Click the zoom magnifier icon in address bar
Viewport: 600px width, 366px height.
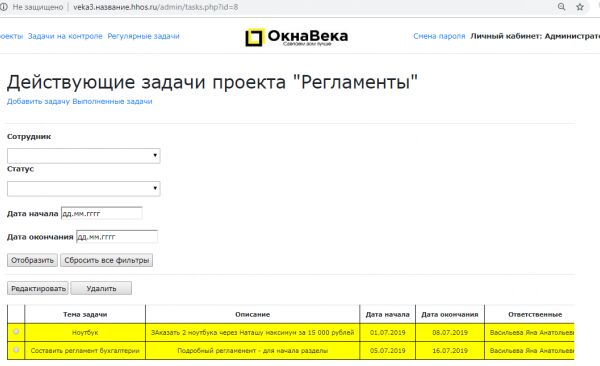[x=561, y=7]
